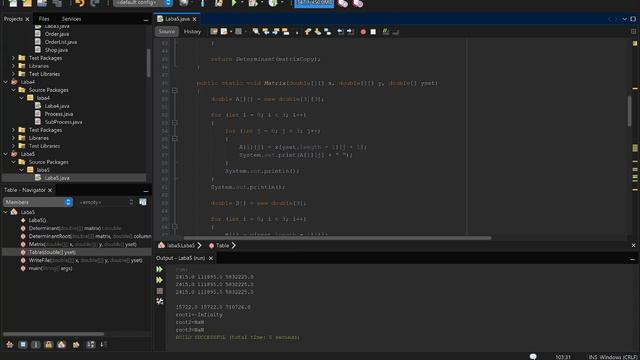This screenshot has height=360, width=640.
Task: Select the Output - Laba5 (run) tab
Action: click(x=180, y=258)
